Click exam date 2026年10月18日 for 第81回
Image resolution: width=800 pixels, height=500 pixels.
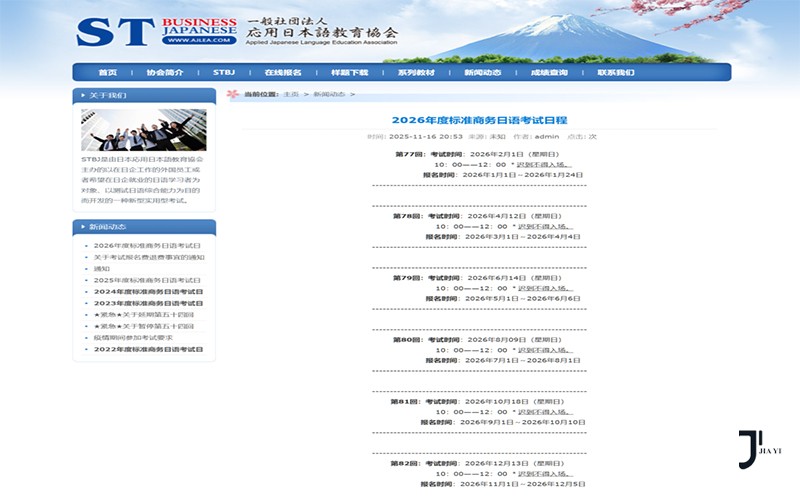tap(496, 402)
